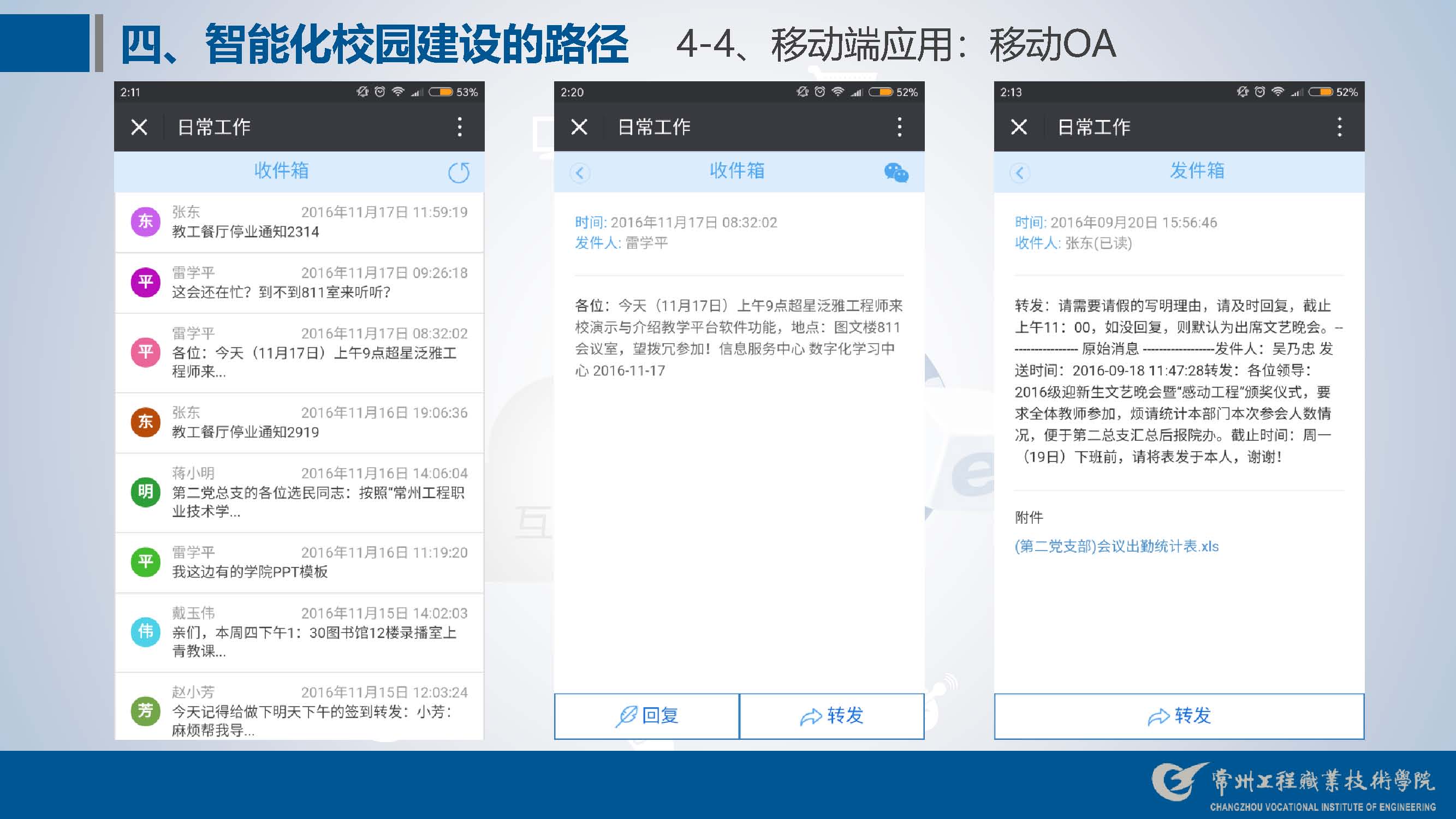Close the first phone's 日常工作 page with X
Screen dimensions: 1456x819
click(x=139, y=127)
